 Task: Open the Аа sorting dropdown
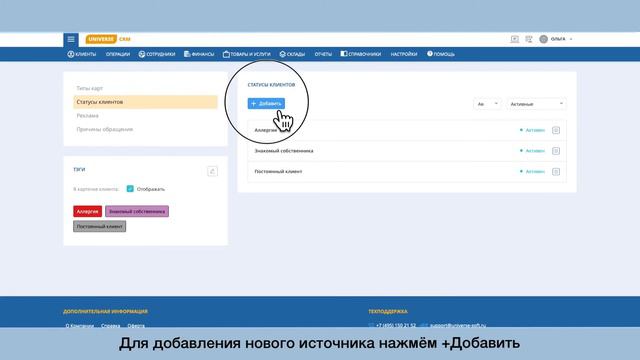click(487, 104)
